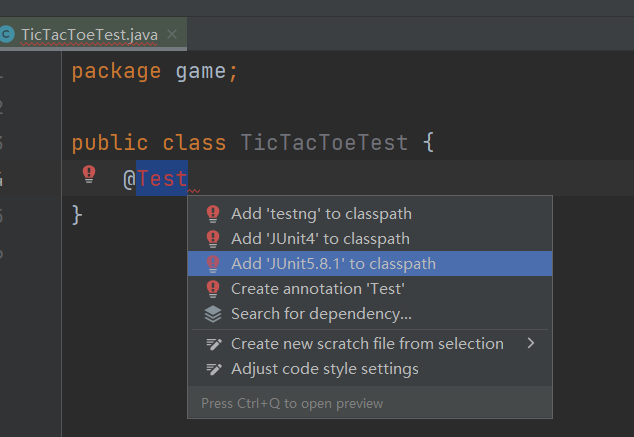Click the Java class icon on the TicTacToeTest.java tab
Screen dimensions: 634x437
click(x=7, y=34)
